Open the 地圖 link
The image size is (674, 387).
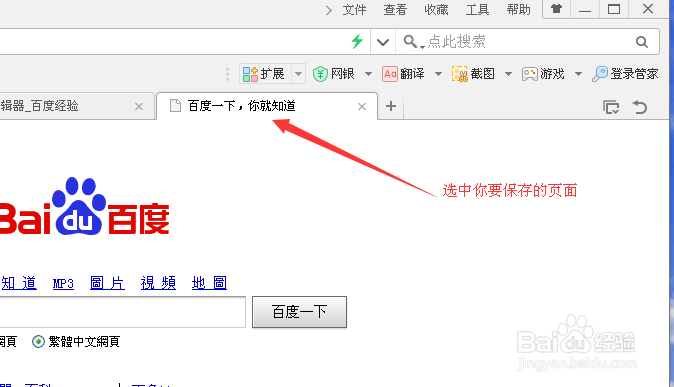point(209,283)
